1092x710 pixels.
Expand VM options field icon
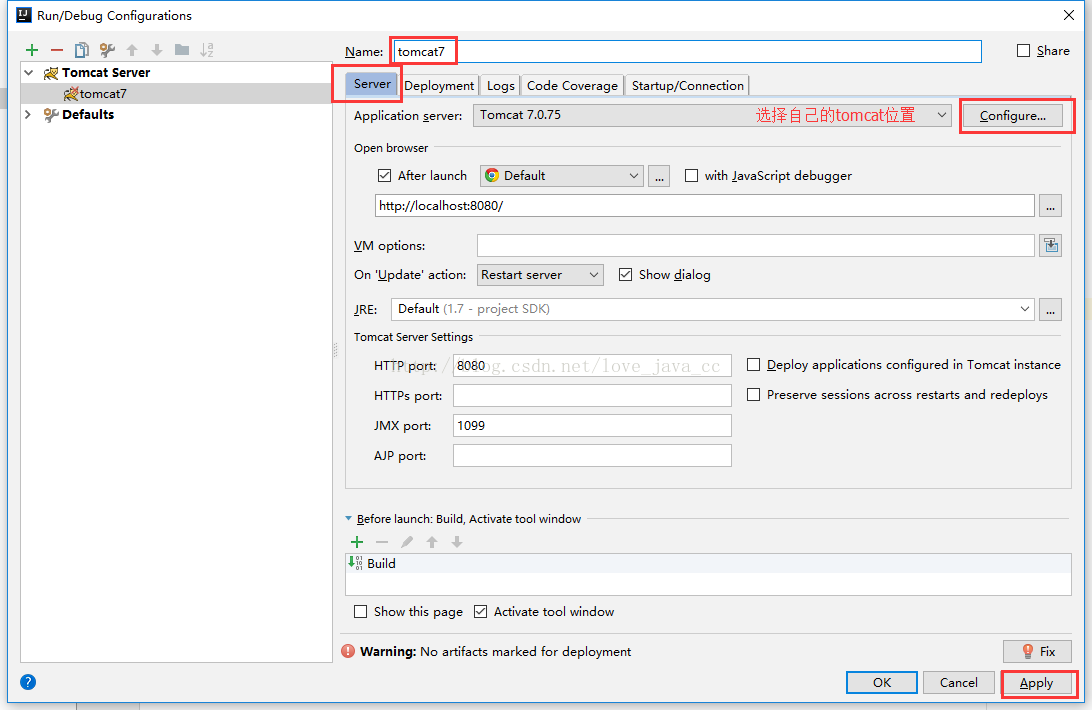[x=1050, y=245]
